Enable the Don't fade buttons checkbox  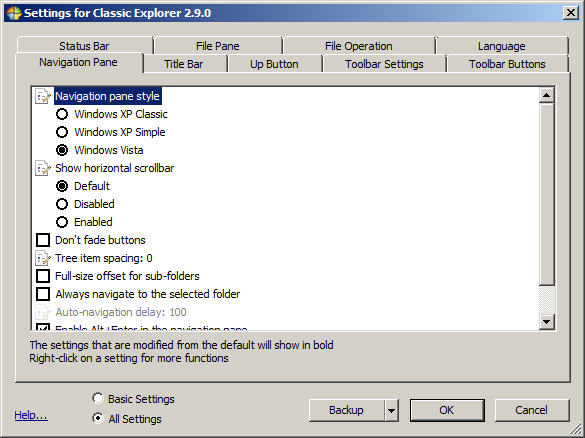point(43,240)
